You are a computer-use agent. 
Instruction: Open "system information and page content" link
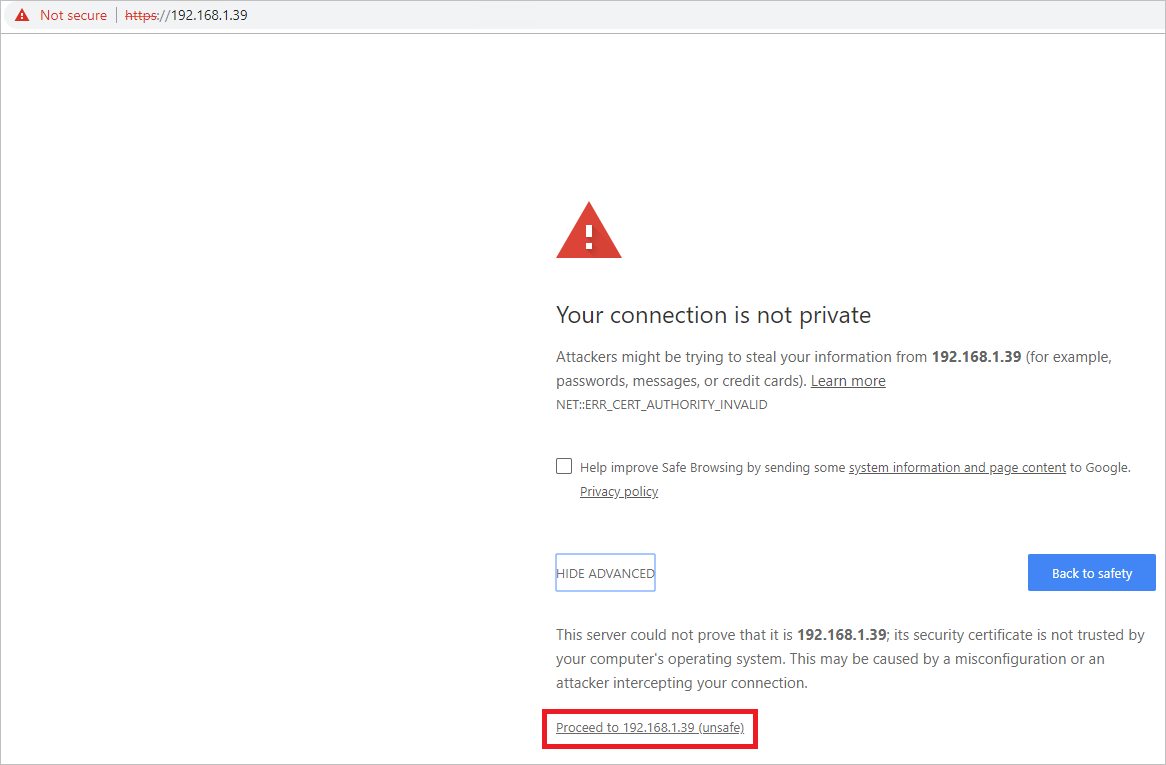pyautogui.click(x=957, y=467)
